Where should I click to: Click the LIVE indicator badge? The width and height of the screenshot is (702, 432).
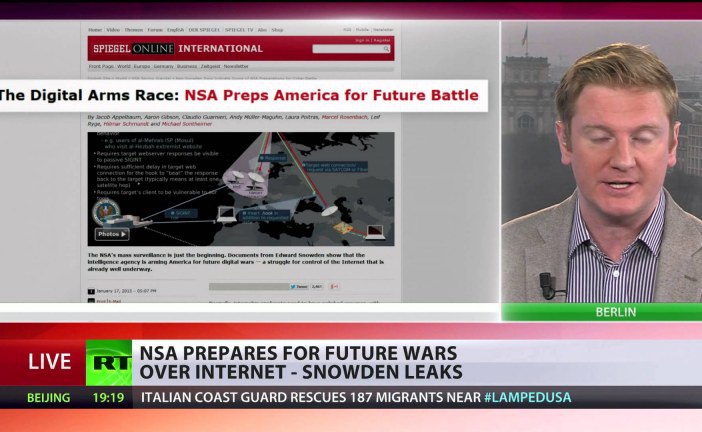tap(49, 362)
